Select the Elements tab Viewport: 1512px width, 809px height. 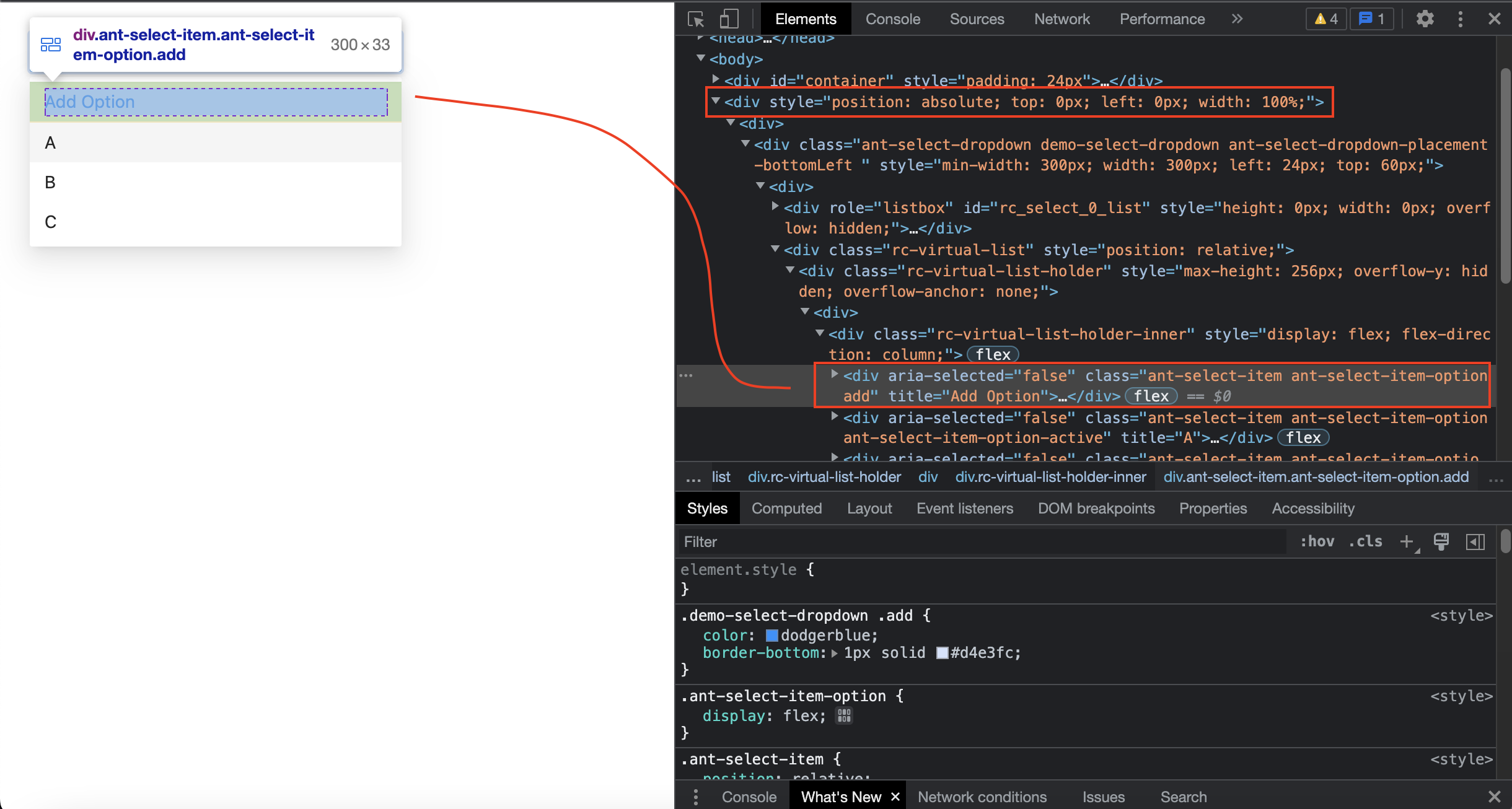pyautogui.click(x=806, y=19)
